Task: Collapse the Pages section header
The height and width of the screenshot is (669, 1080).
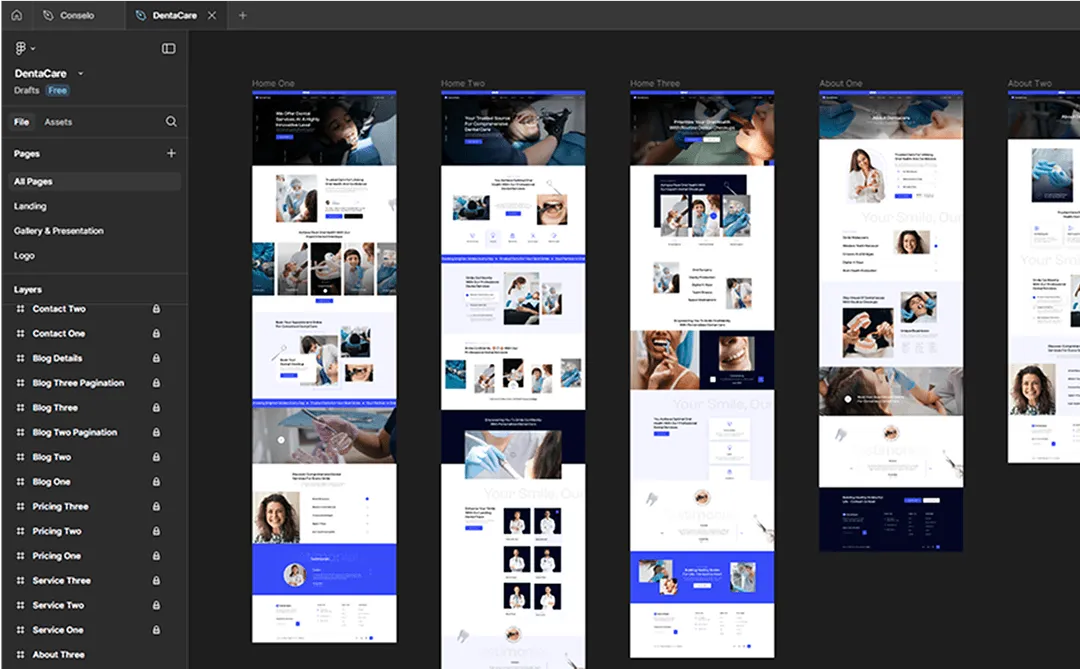Action: coord(27,154)
